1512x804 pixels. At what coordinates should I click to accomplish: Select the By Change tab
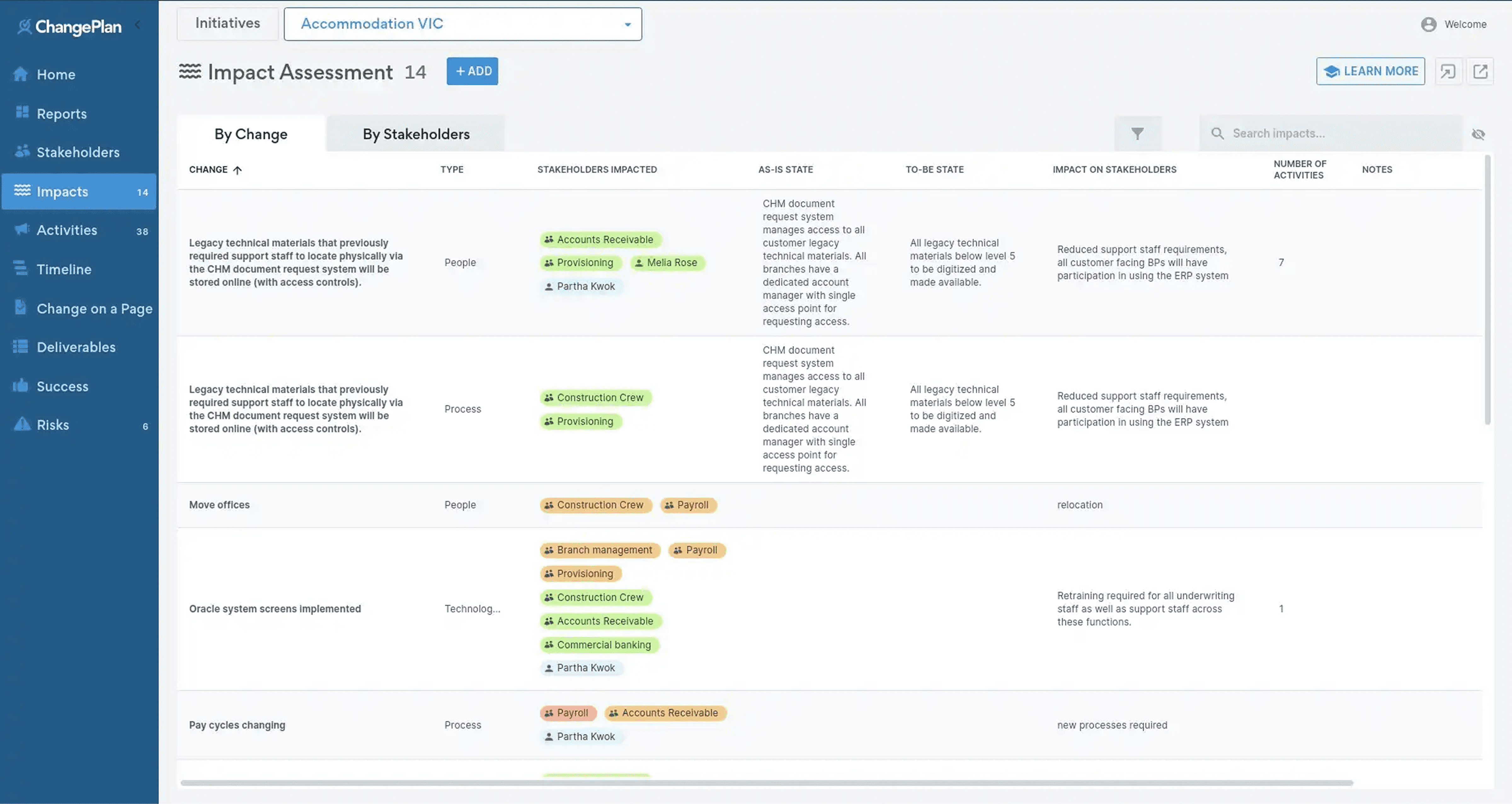click(x=251, y=134)
